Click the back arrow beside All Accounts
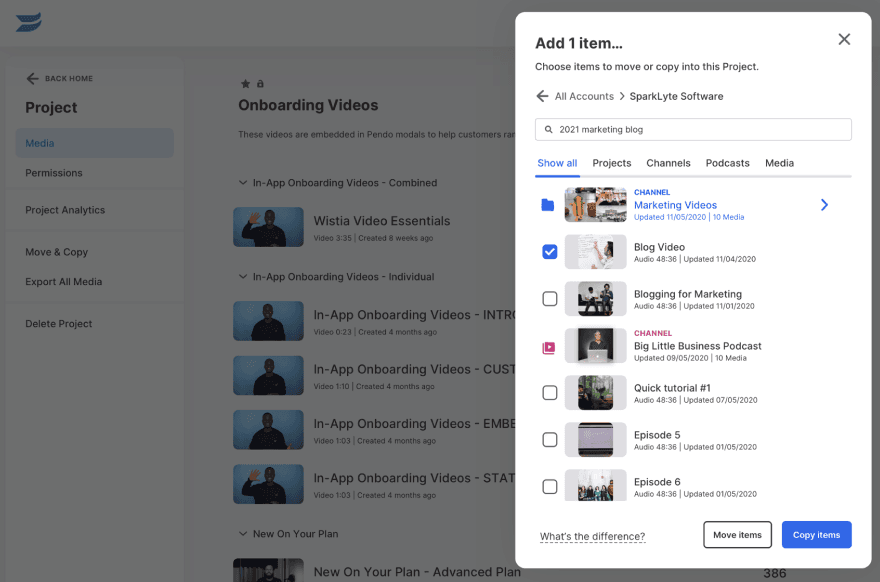The image size is (880, 582). (x=542, y=96)
